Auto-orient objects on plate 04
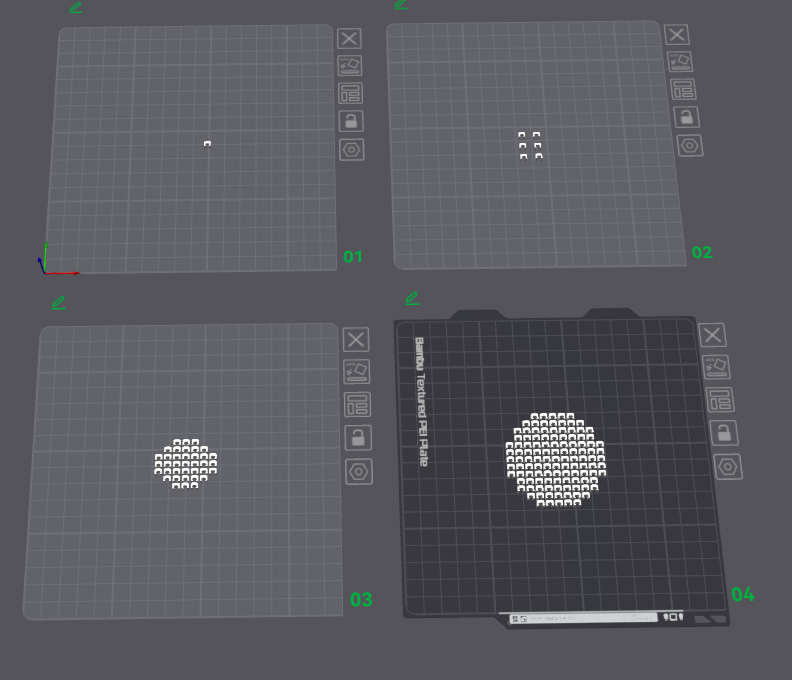 coord(716,367)
